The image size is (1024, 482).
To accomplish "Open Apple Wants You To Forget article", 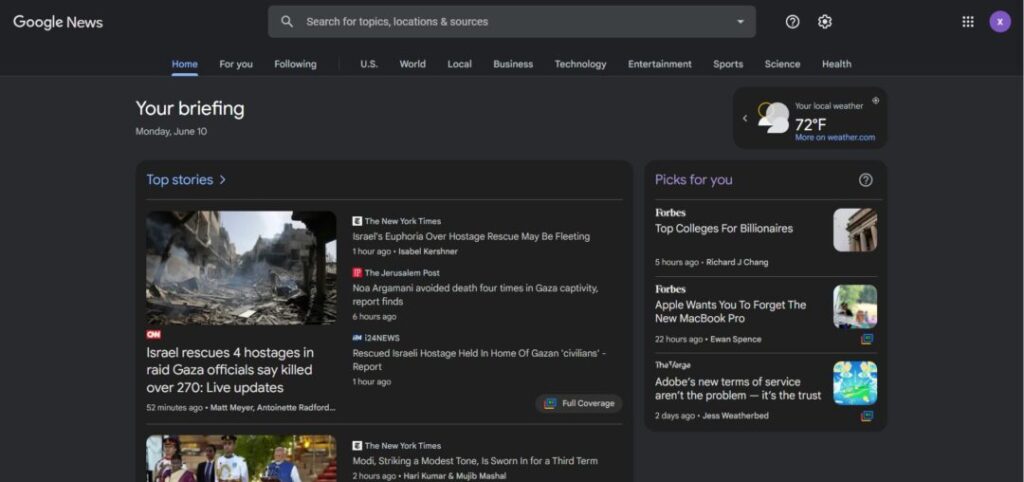I will point(730,312).
